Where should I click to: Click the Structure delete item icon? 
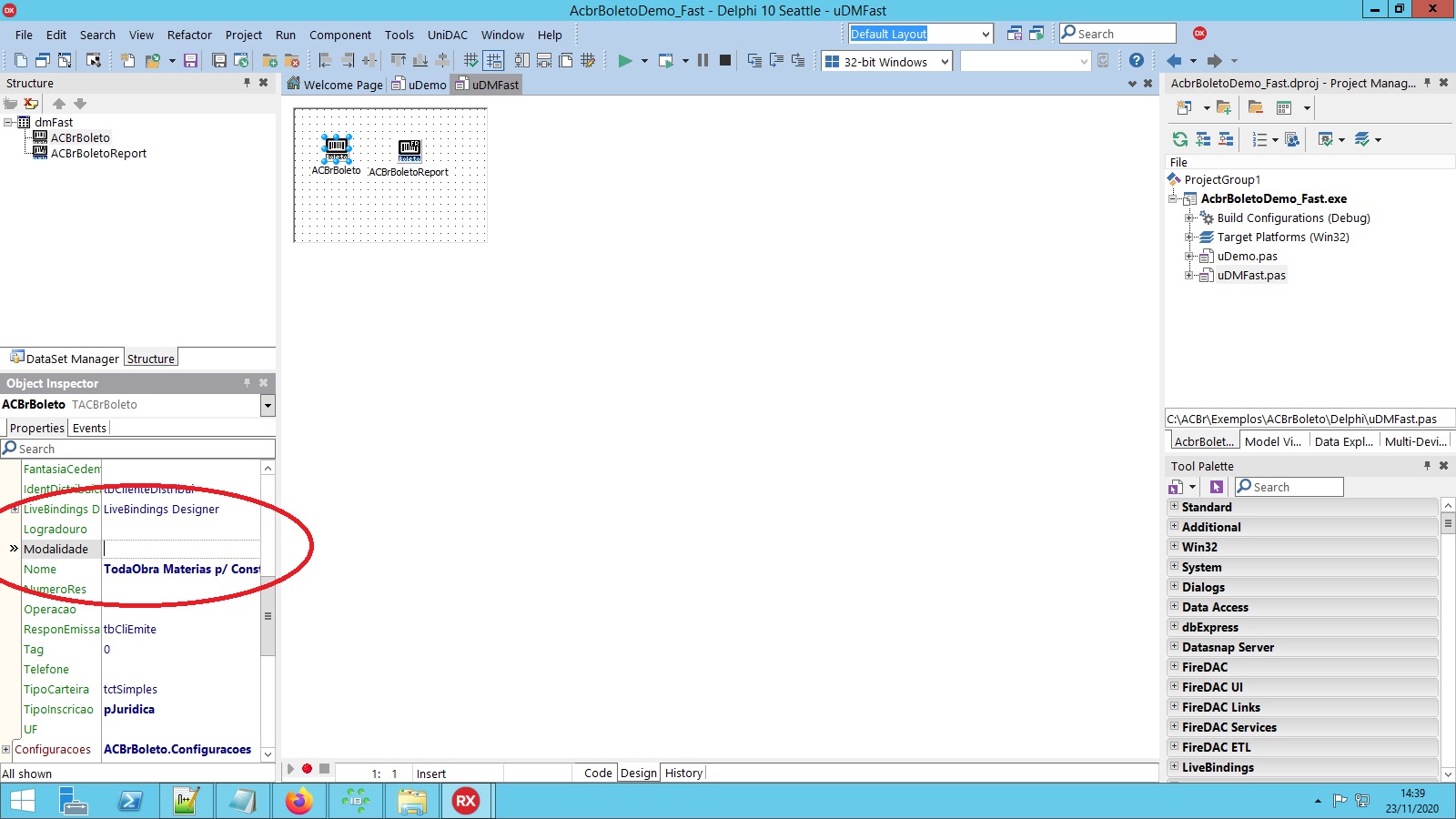click(31, 104)
